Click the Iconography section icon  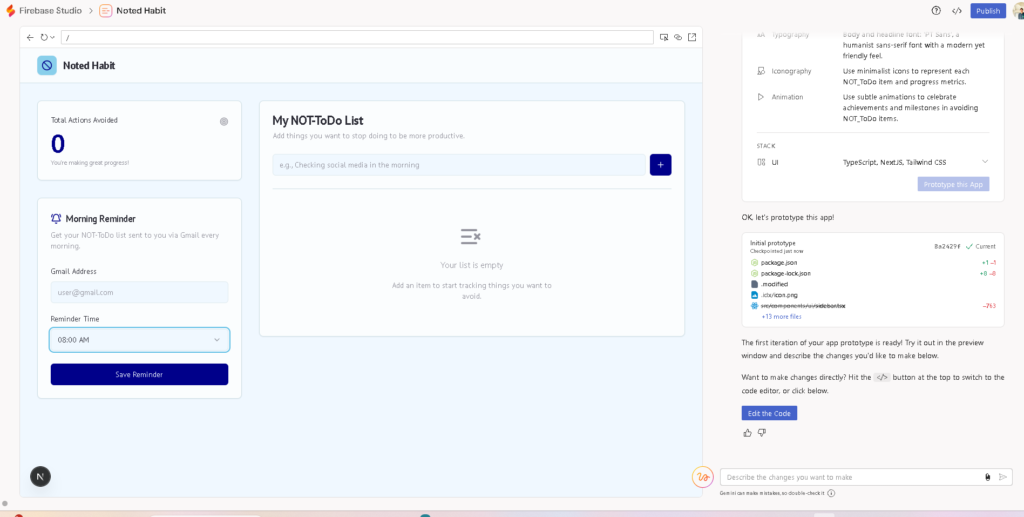click(x=761, y=71)
